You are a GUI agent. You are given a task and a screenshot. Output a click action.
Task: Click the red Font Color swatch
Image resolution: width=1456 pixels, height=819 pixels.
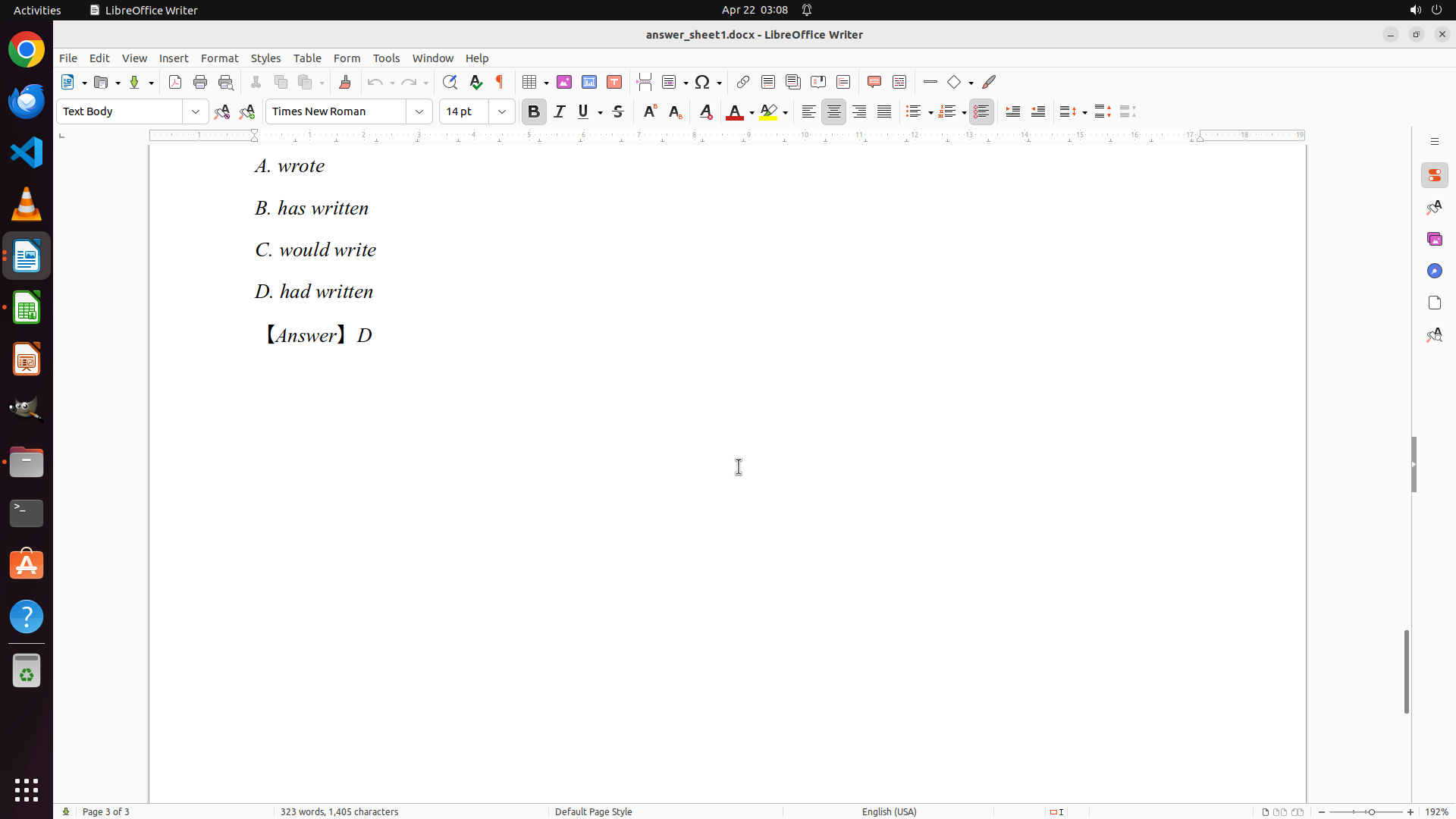point(734,112)
